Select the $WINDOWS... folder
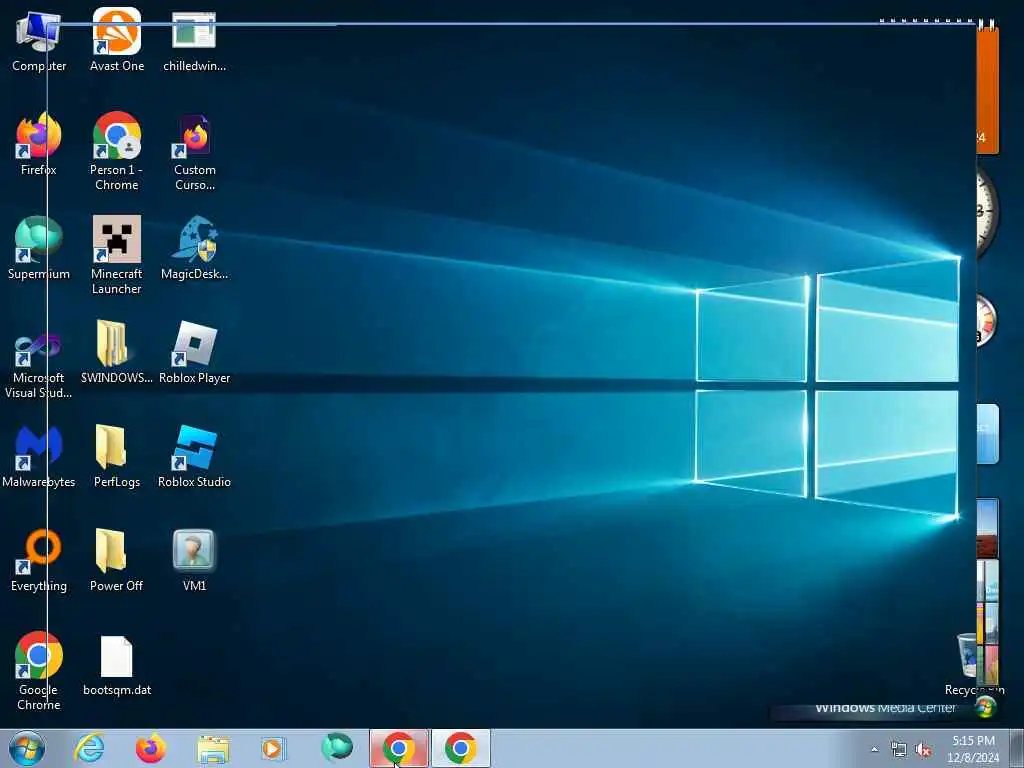The image size is (1024, 768). click(116, 353)
